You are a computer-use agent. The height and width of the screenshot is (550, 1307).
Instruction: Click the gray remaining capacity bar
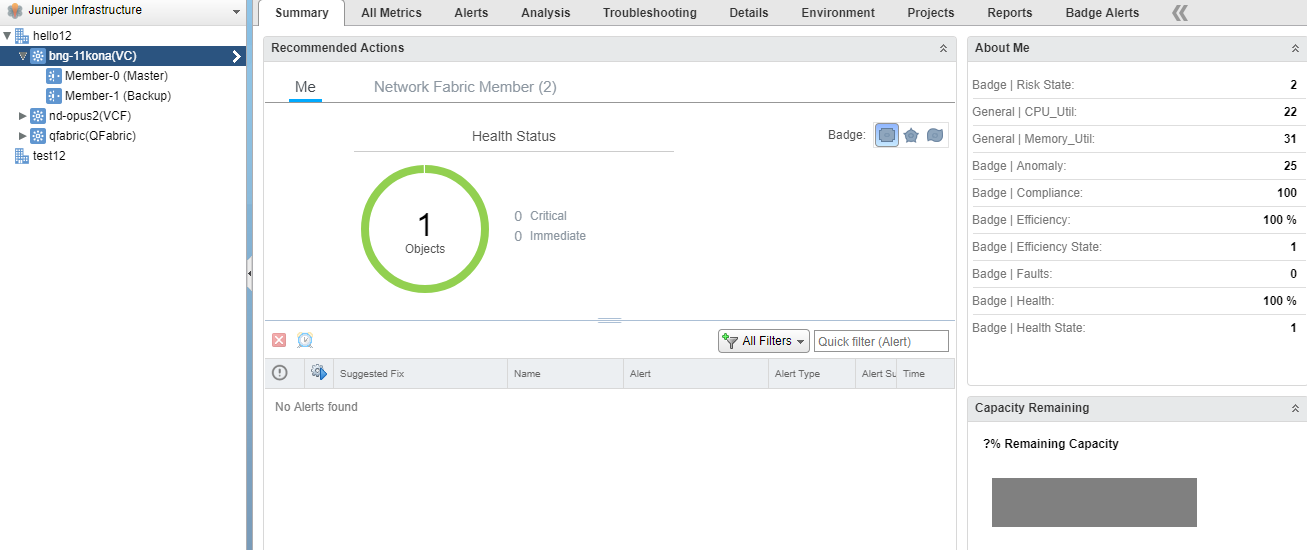[x=1094, y=502]
